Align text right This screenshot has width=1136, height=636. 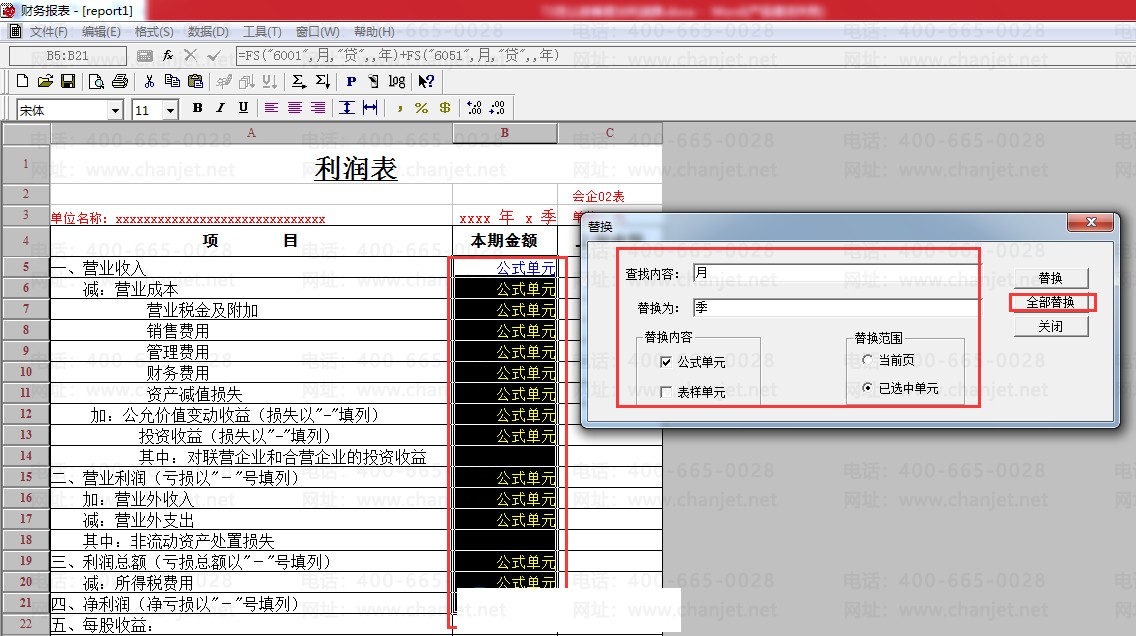(318, 108)
